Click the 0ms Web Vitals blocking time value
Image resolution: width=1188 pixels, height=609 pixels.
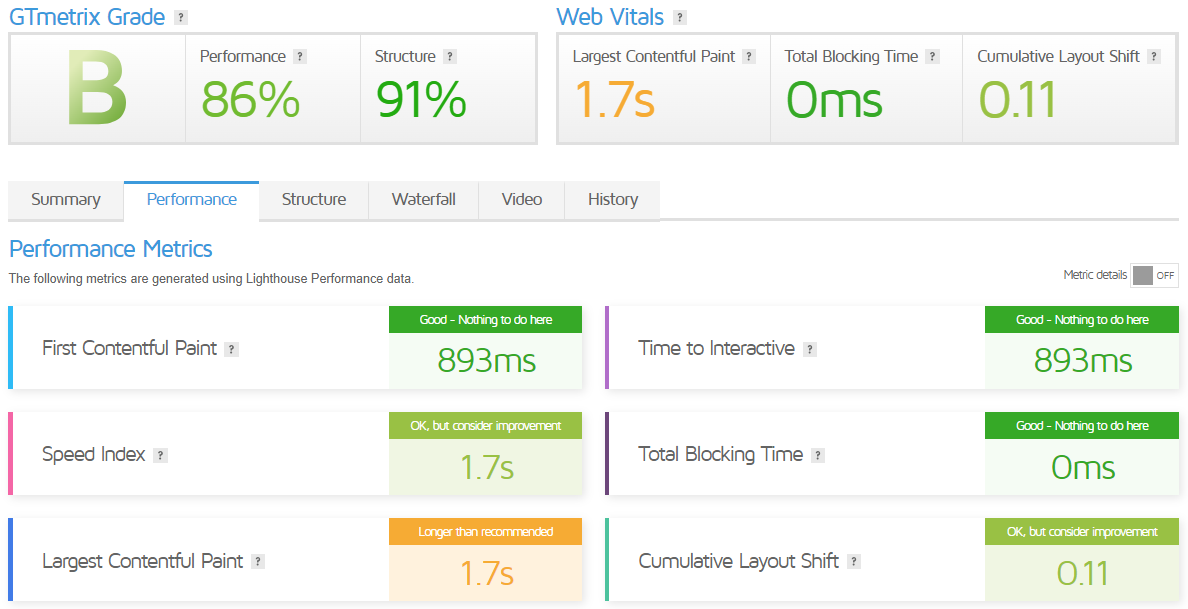[834, 99]
